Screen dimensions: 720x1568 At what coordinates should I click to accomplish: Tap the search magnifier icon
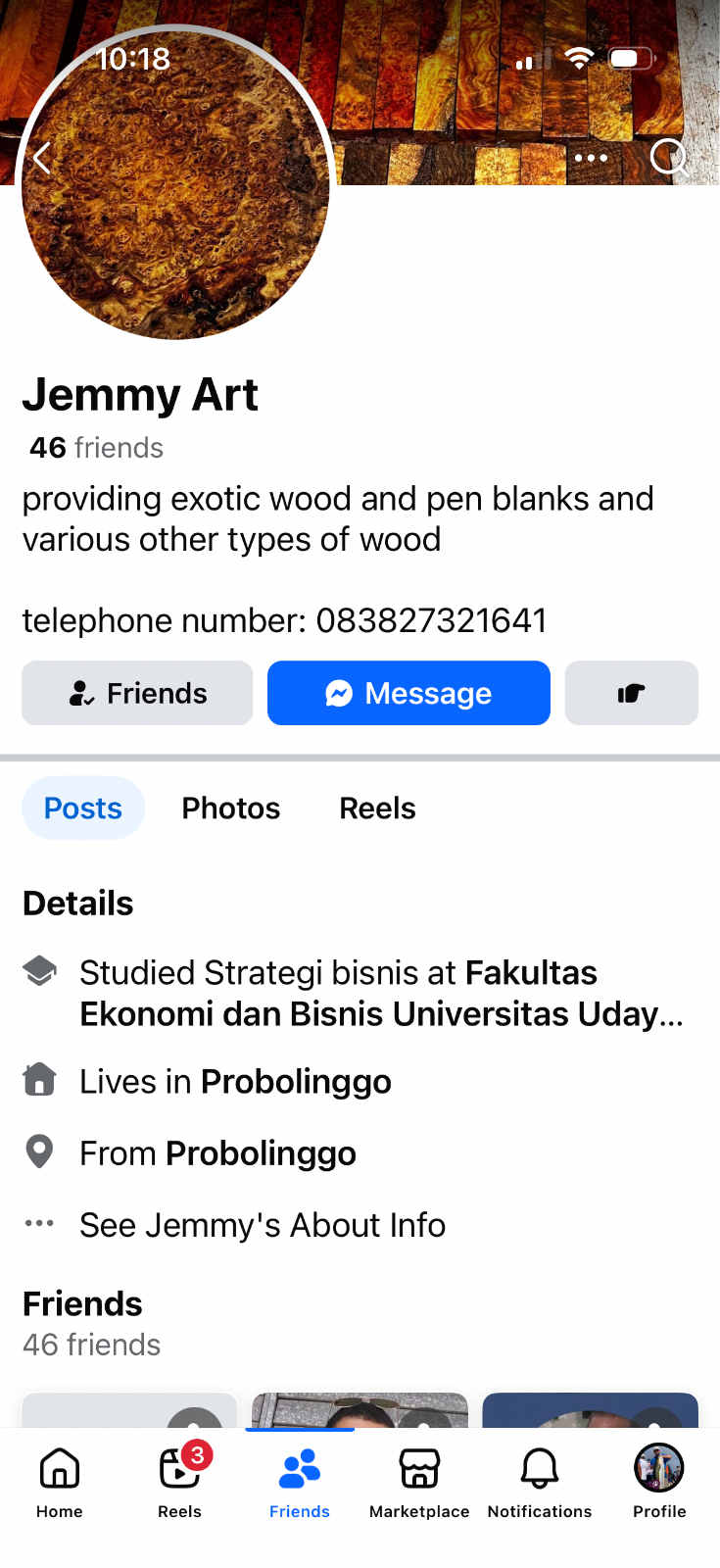coord(669,157)
